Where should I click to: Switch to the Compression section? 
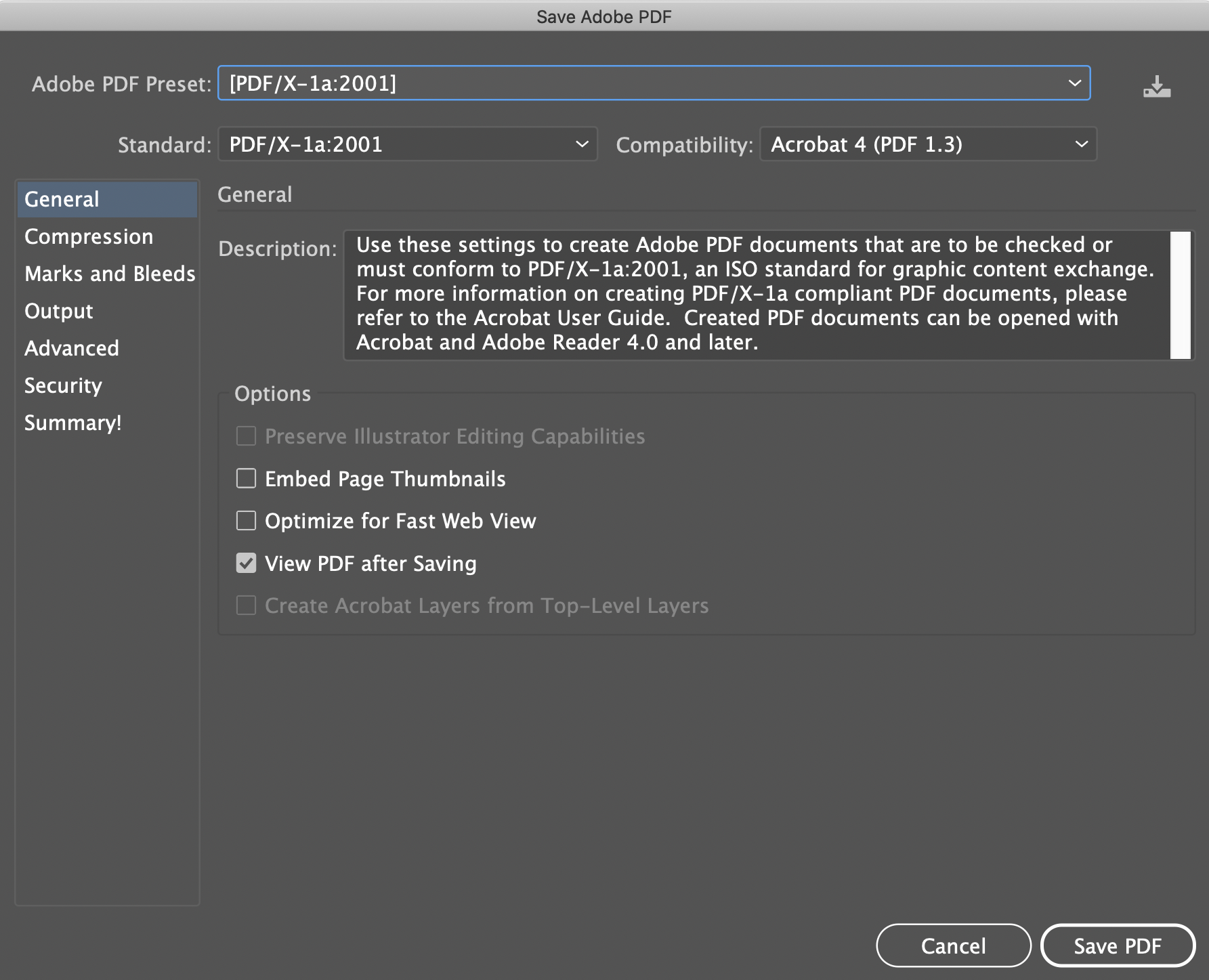(89, 236)
